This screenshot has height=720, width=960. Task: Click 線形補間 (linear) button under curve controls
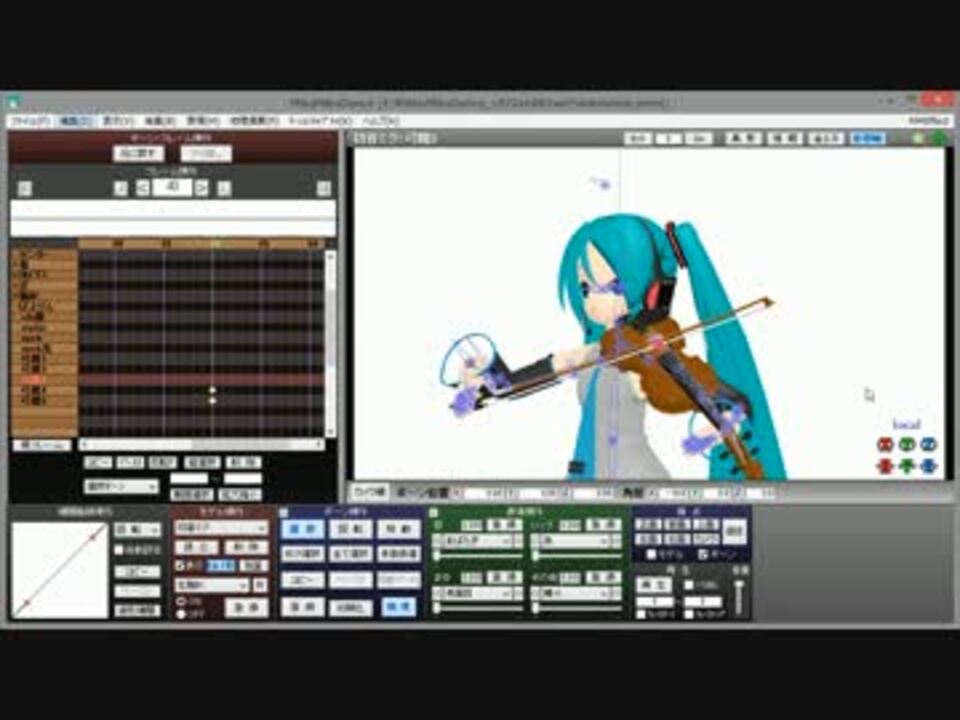(138, 611)
